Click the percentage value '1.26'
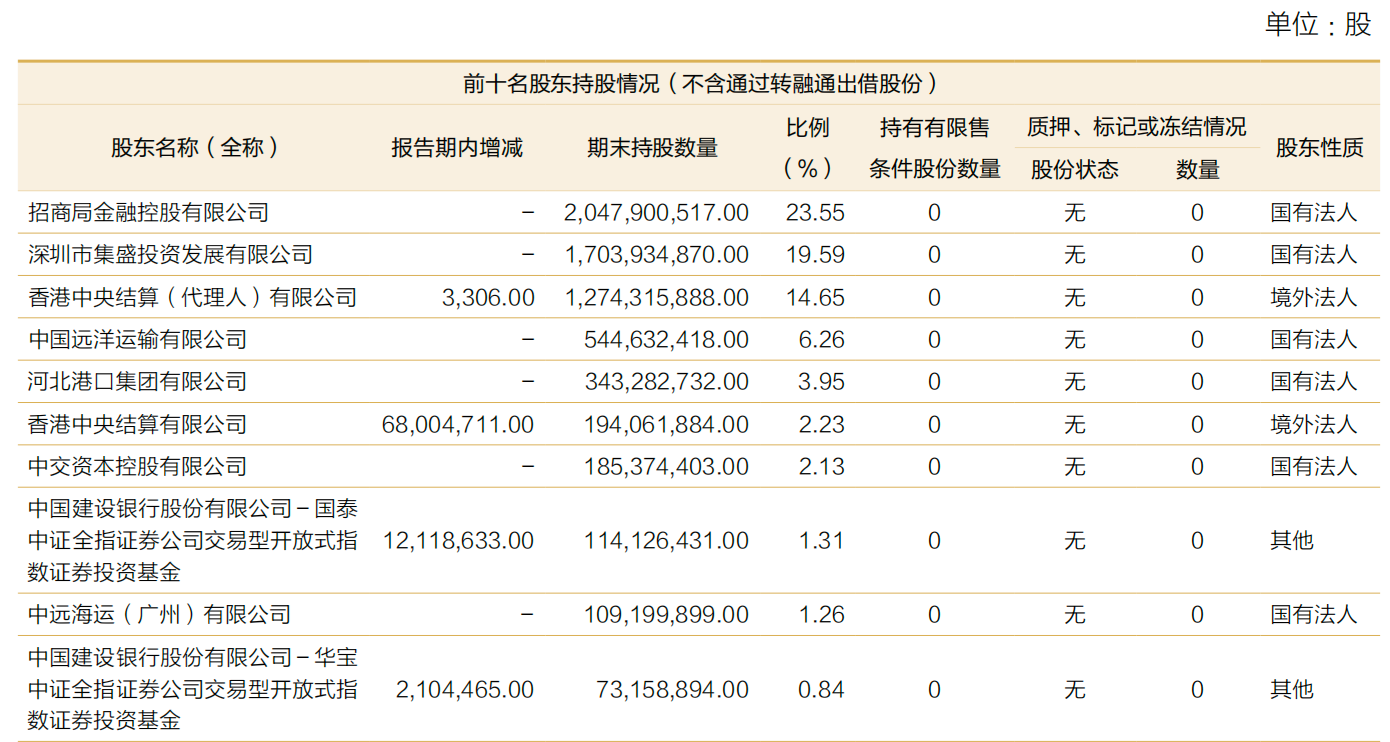The width and height of the screenshot is (1390, 742). coord(822,615)
